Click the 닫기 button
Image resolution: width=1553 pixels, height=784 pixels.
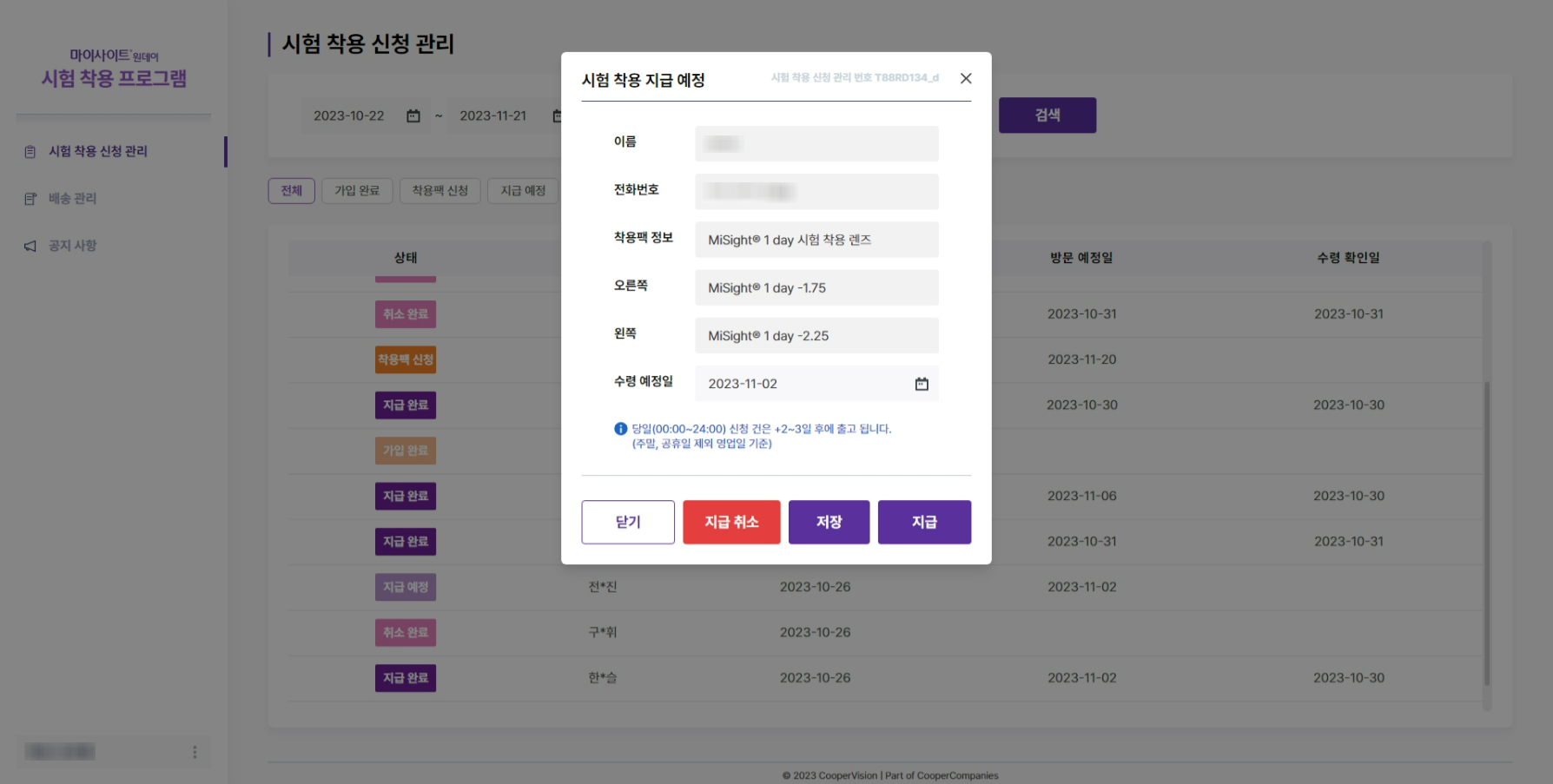[627, 522]
